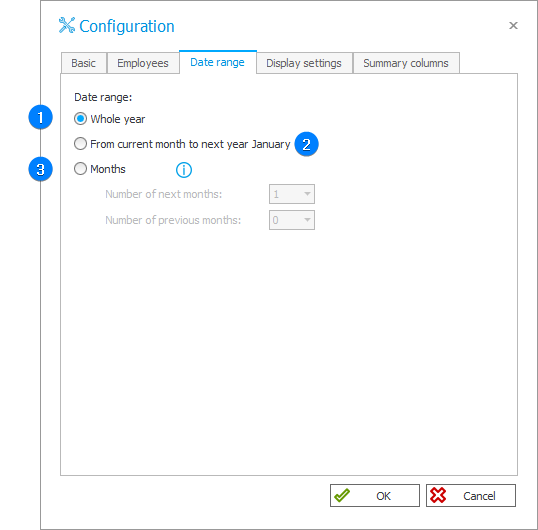The image size is (538, 530).
Task: Close the Configuration dialog
Action: click(513, 25)
